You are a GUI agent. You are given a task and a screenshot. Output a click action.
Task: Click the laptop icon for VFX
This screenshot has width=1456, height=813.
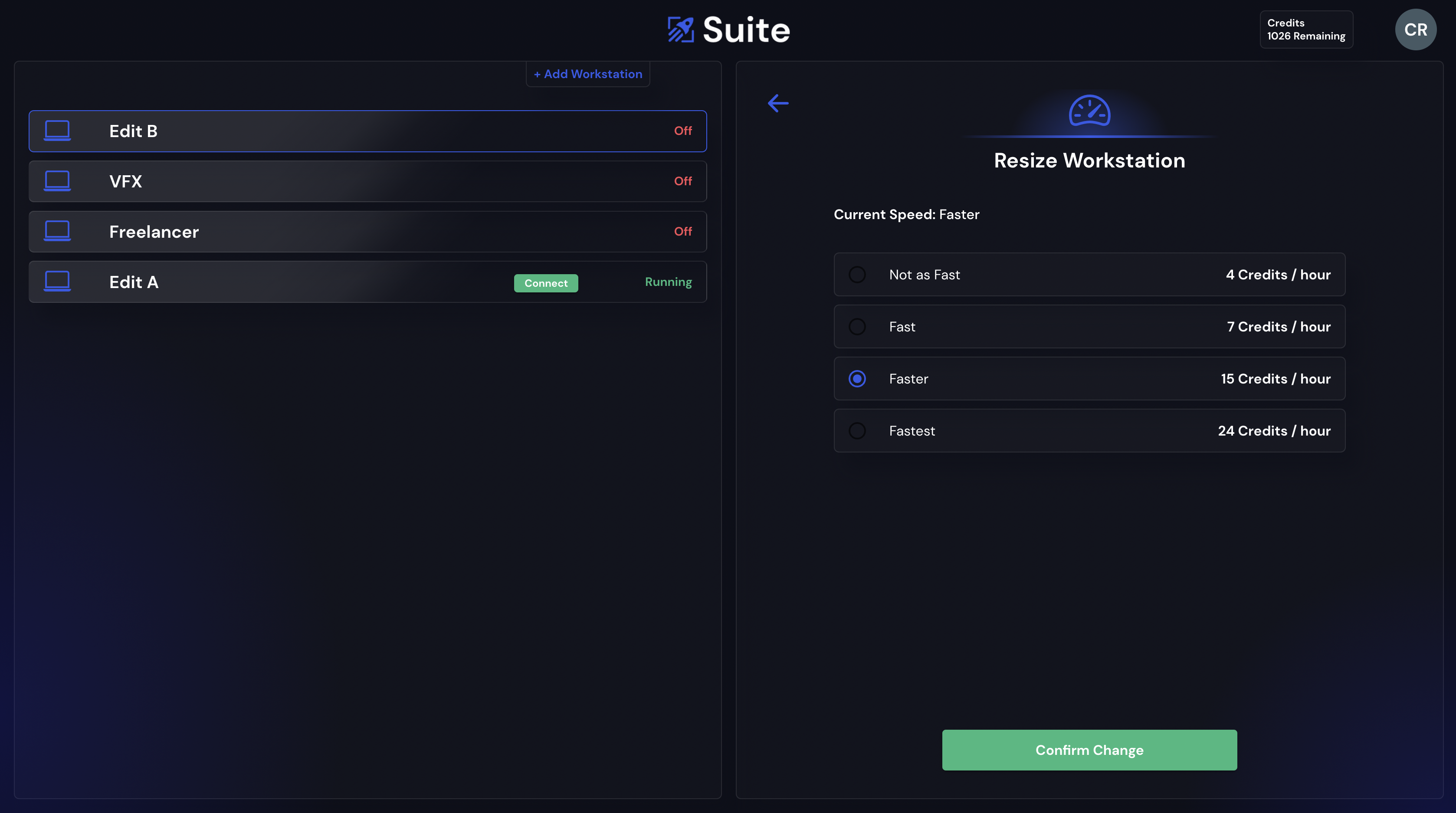point(57,181)
